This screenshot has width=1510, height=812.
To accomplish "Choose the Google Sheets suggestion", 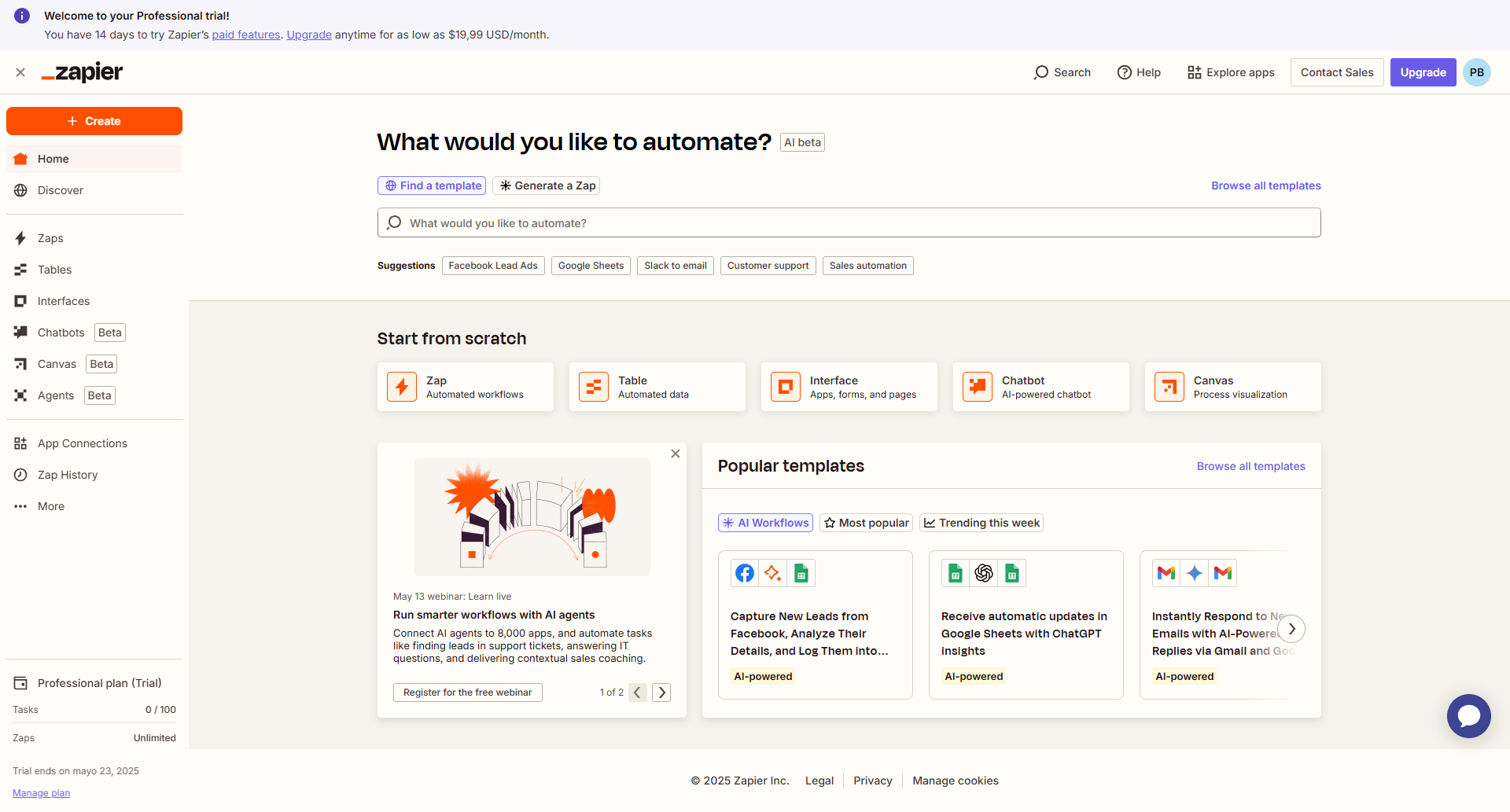I will pyautogui.click(x=591, y=266).
